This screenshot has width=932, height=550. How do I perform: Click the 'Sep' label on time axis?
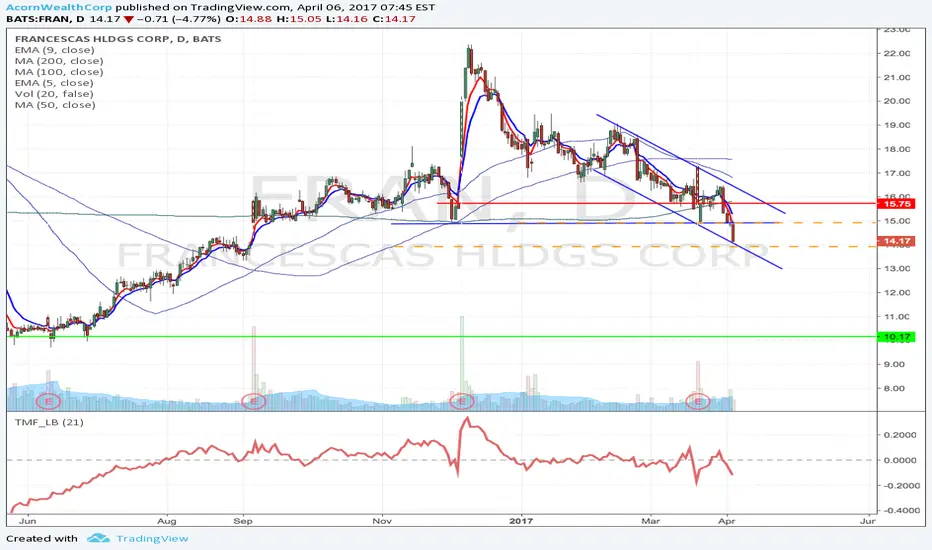[x=243, y=521]
